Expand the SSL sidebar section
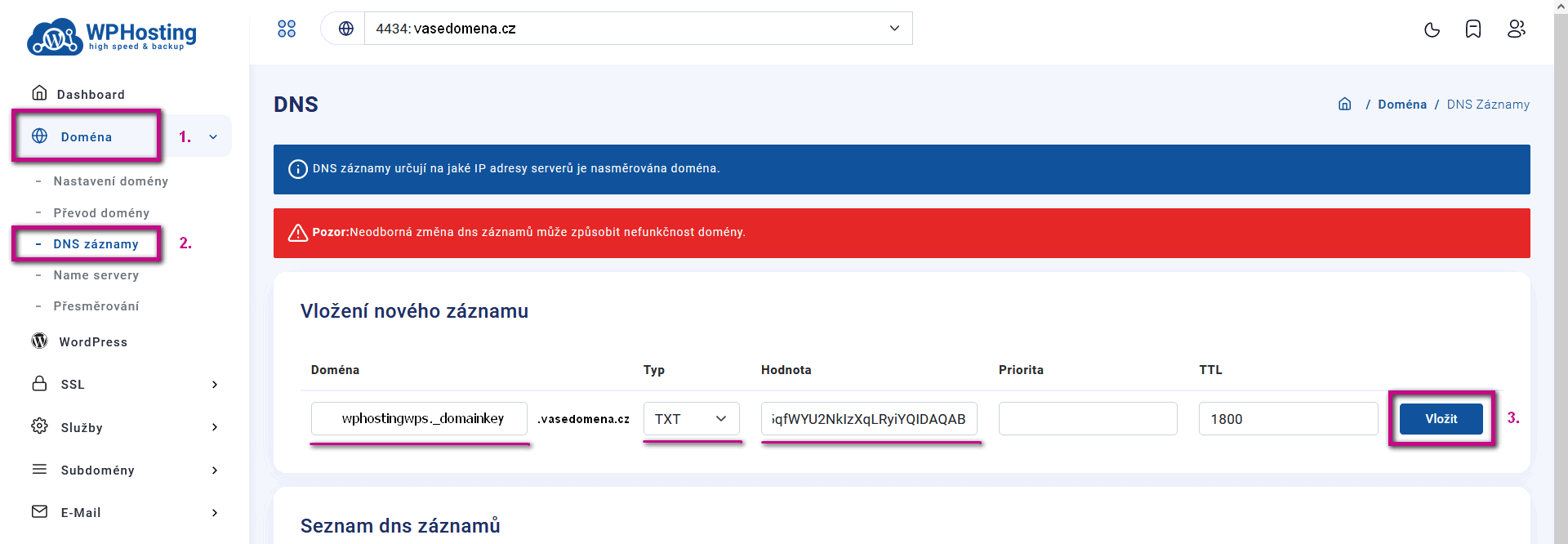Image resolution: width=1568 pixels, height=544 pixels. point(122,385)
